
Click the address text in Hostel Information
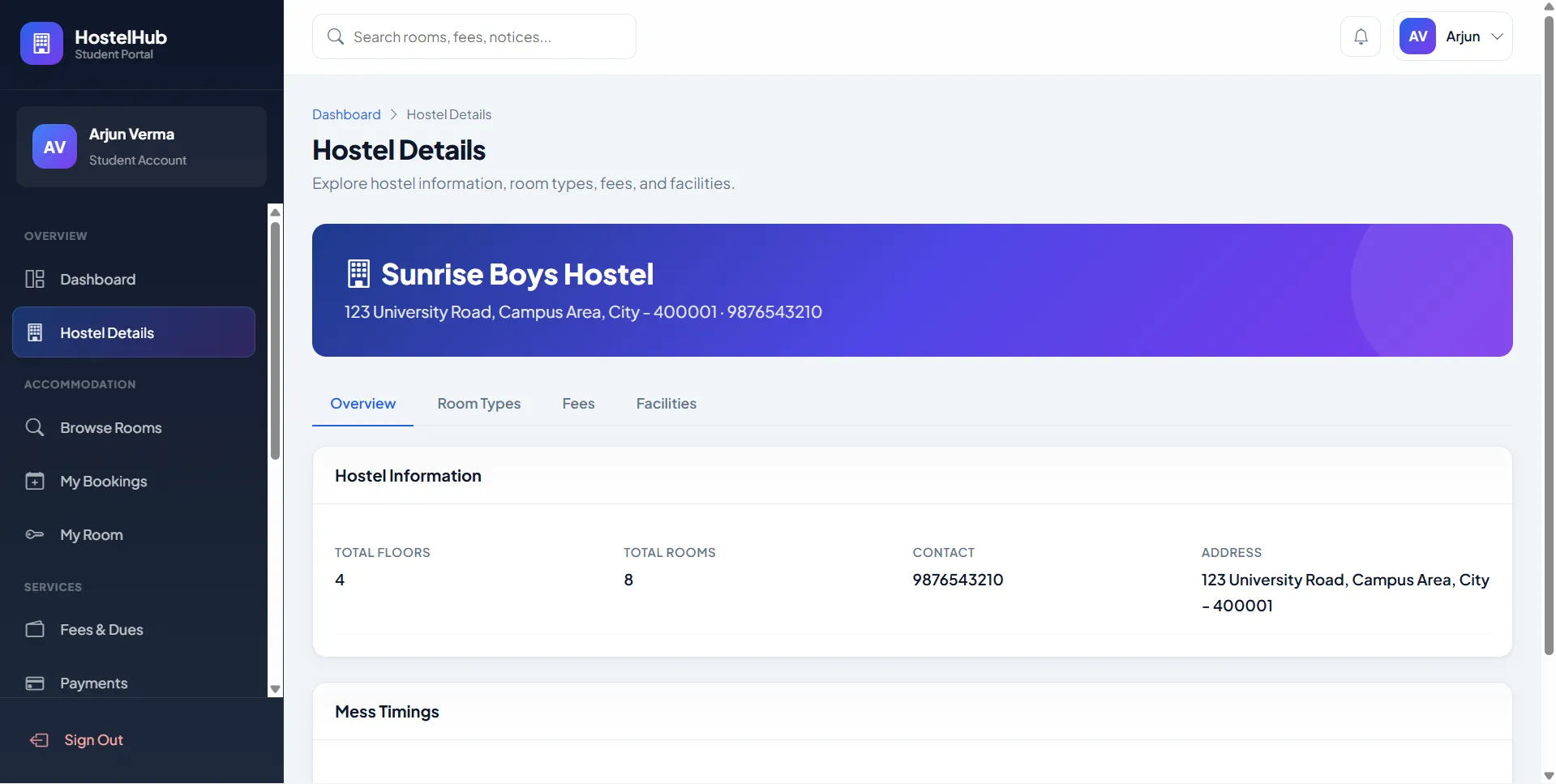(x=1345, y=593)
